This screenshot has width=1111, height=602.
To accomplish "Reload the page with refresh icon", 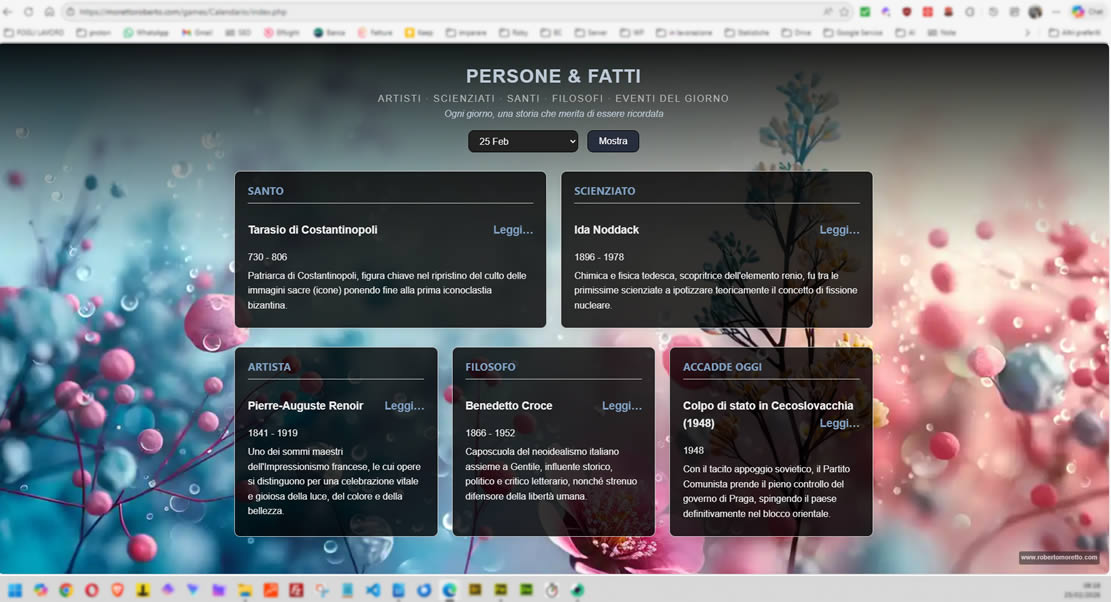I will click(x=28, y=12).
